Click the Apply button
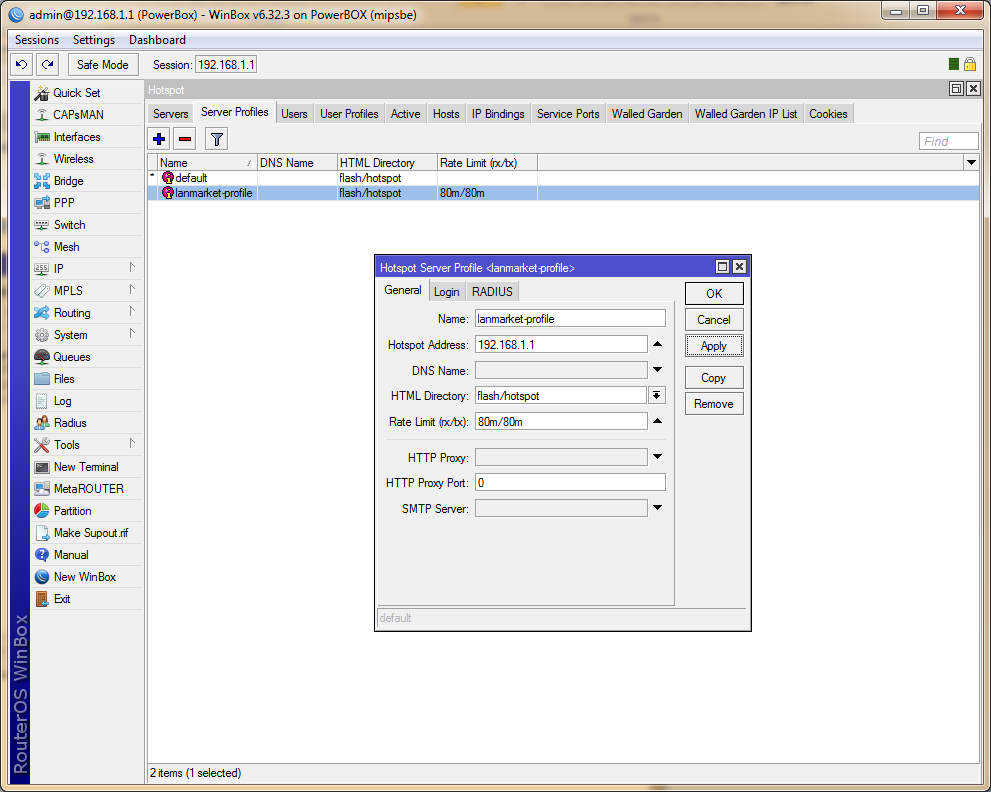The height and width of the screenshot is (792, 991). (714, 346)
